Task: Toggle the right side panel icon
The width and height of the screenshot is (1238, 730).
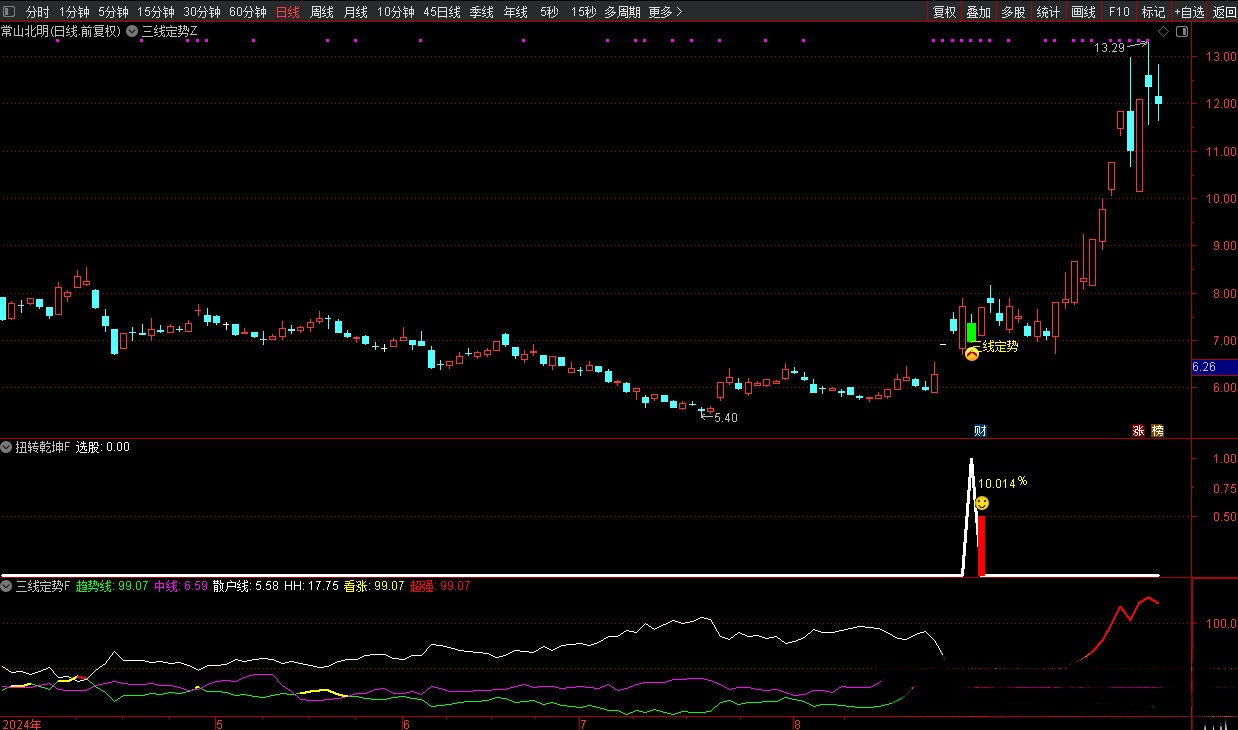Action: (x=1182, y=31)
